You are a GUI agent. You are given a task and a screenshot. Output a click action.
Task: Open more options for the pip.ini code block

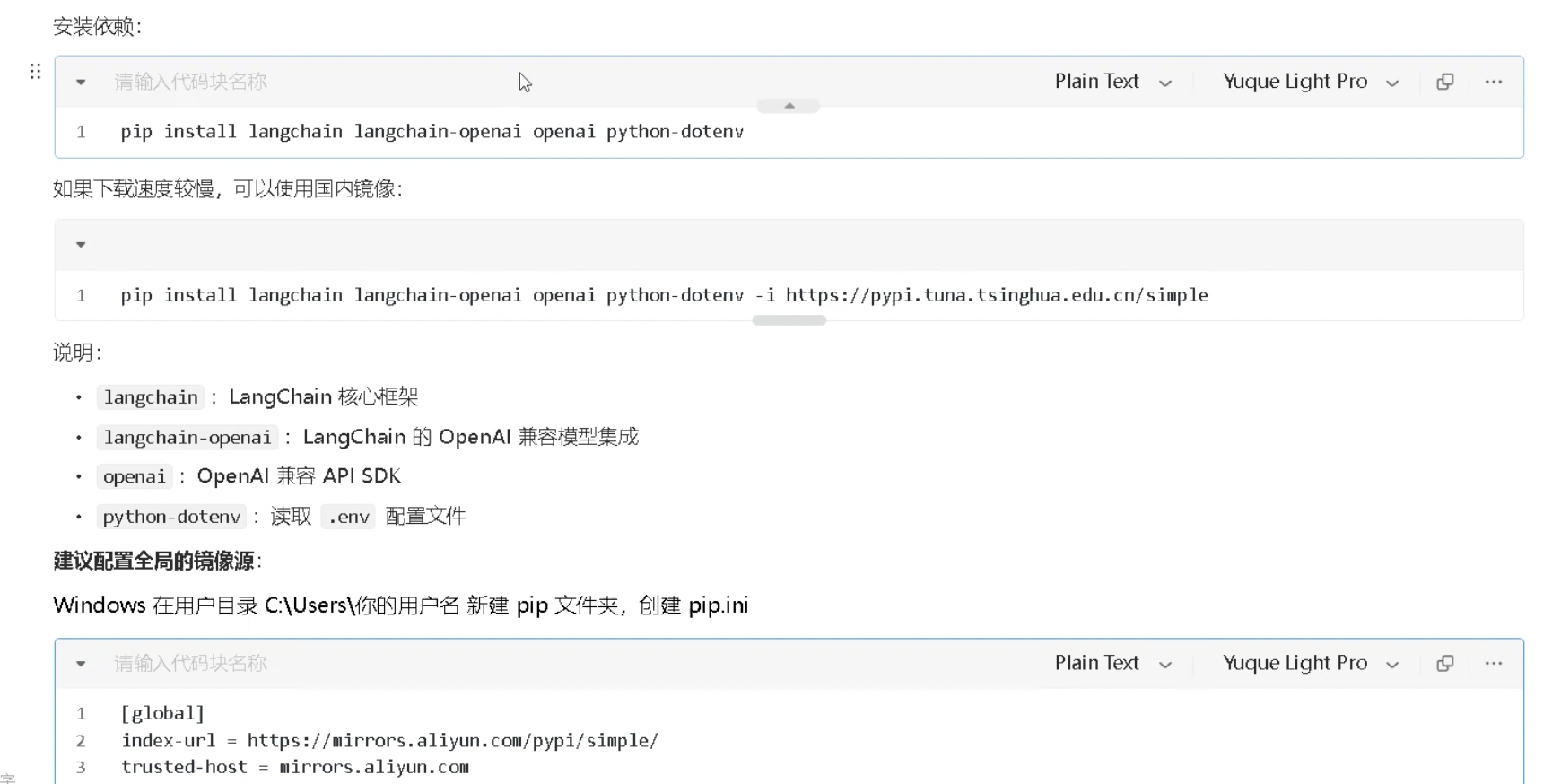pyautogui.click(x=1494, y=663)
